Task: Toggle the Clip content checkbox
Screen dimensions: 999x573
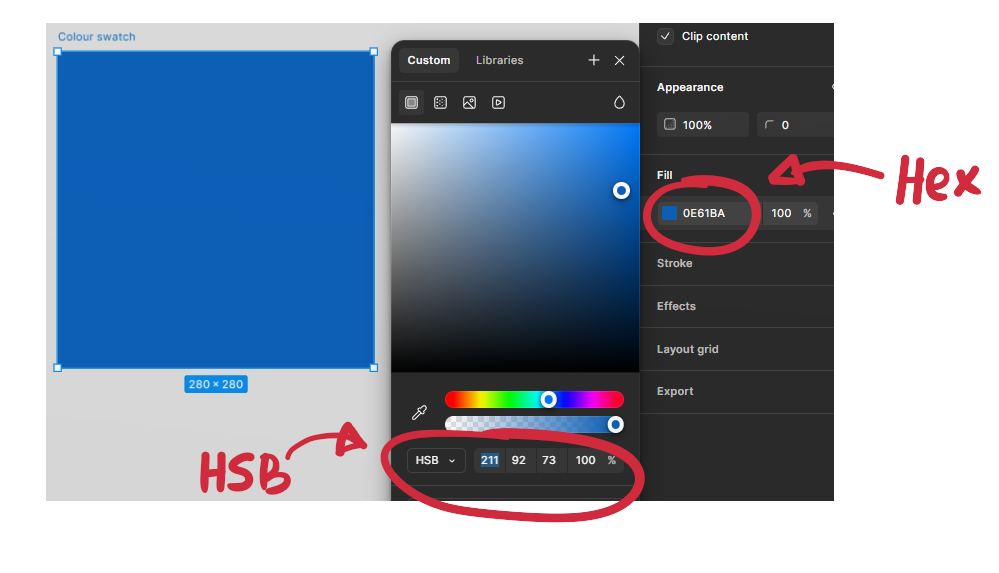Action: 665,36
